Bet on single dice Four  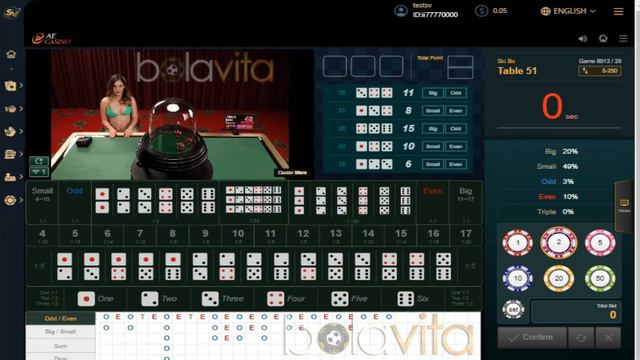(286, 299)
